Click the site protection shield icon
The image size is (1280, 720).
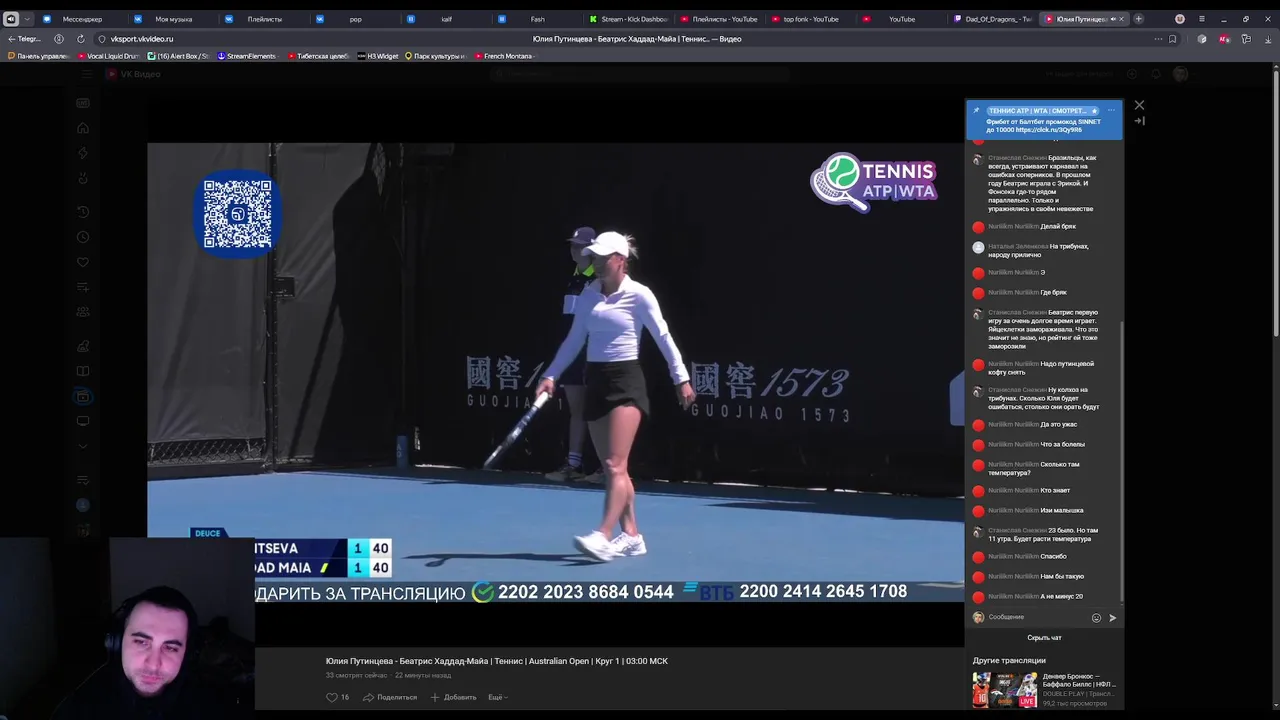[x=102, y=39]
